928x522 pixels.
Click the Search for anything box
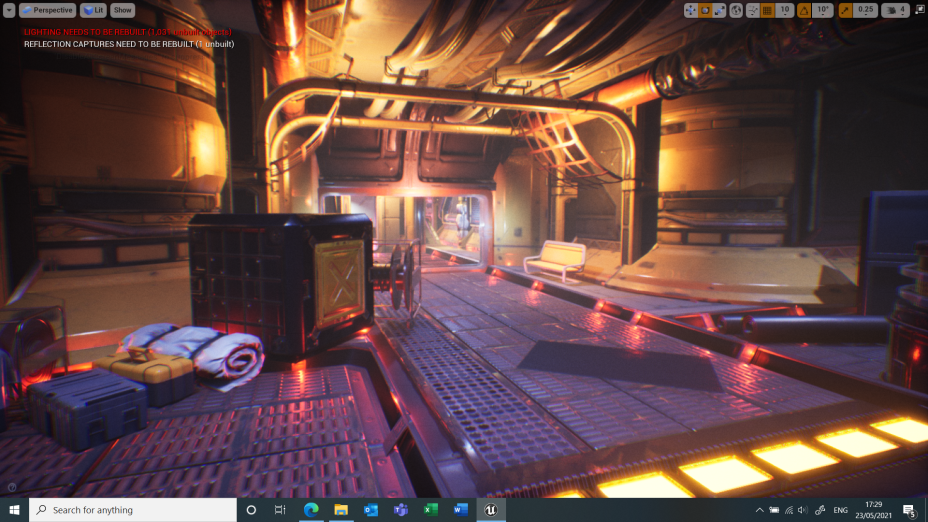133,510
